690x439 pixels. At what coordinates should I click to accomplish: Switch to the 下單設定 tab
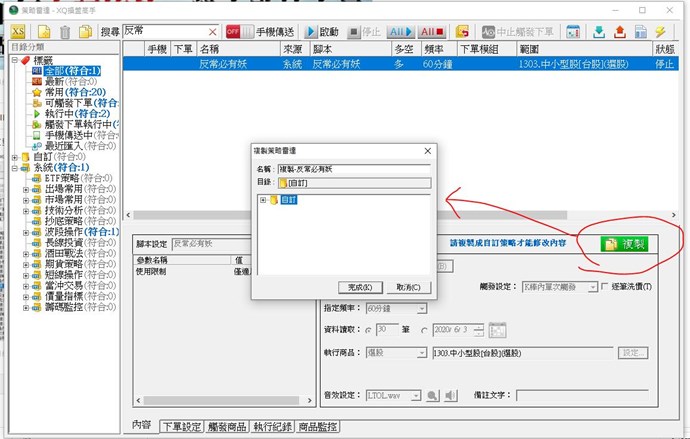coord(180,426)
